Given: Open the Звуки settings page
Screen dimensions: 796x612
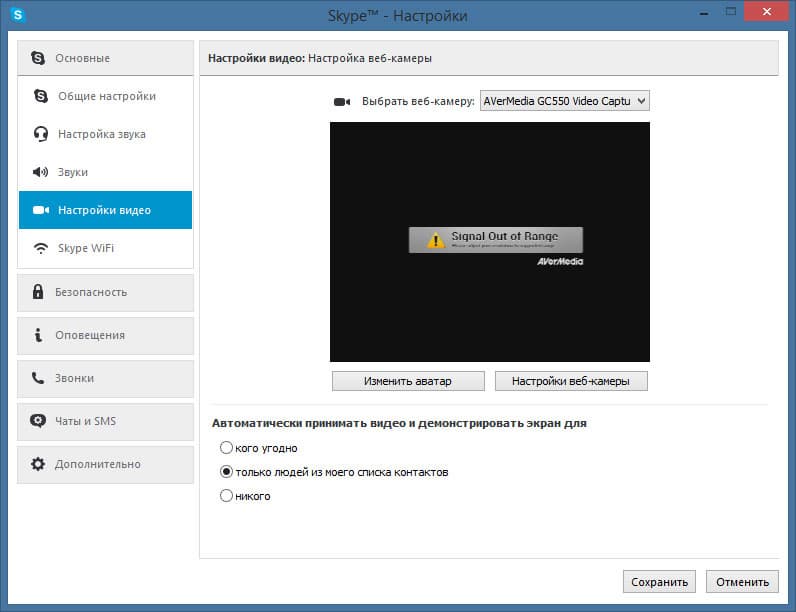Looking at the screenshot, I should [x=106, y=172].
